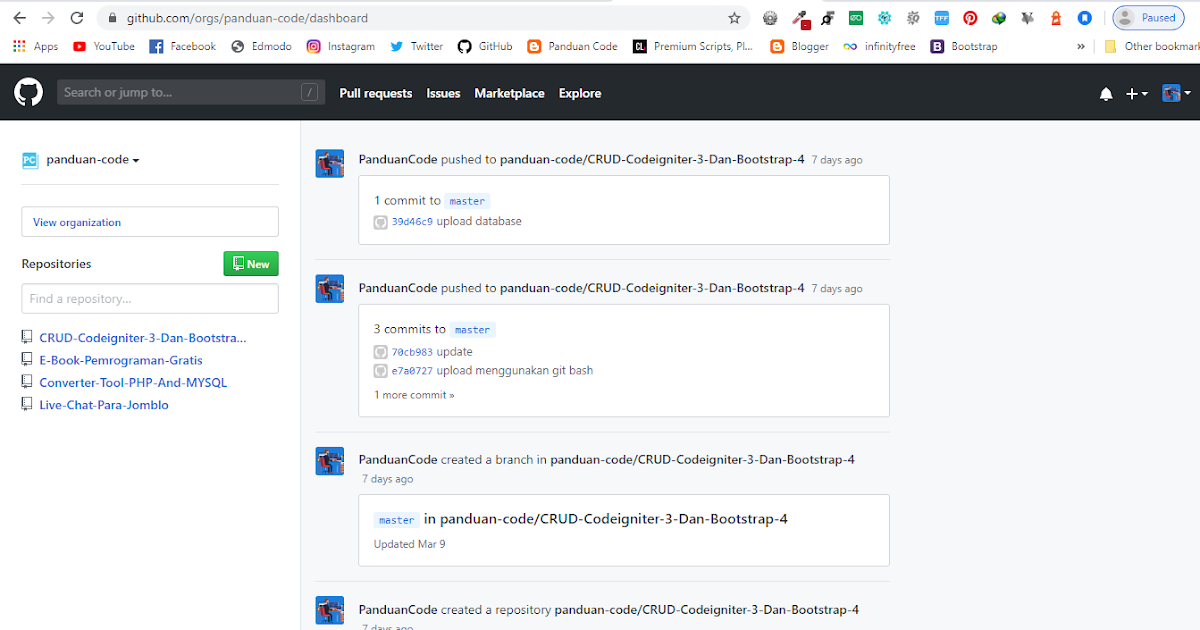Click the panduan-code organization avatar in sidebar
The height and width of the screenshot is (630, 1200).
29,159
